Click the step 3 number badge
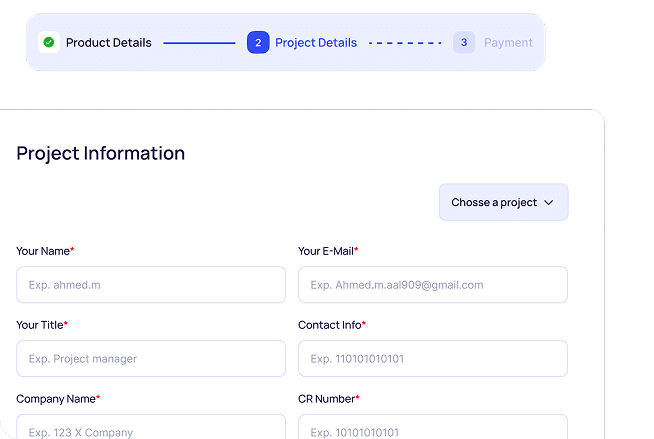 [463, 42]
